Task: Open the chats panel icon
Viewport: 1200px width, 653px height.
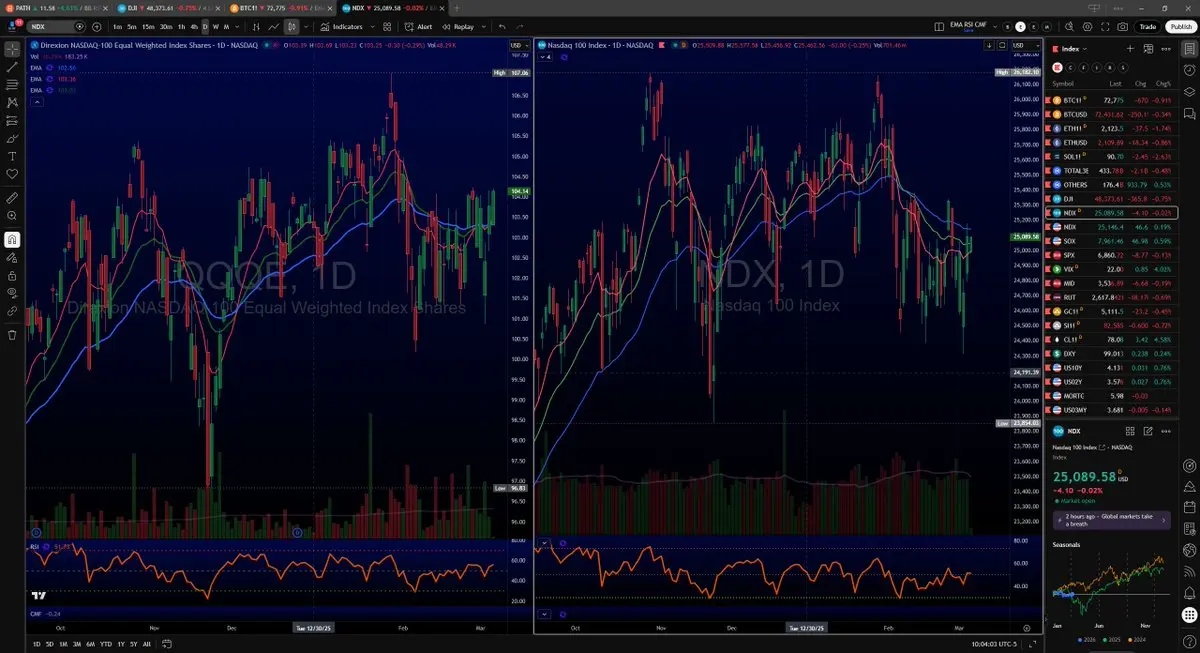Action: (x=1189, y=114)
